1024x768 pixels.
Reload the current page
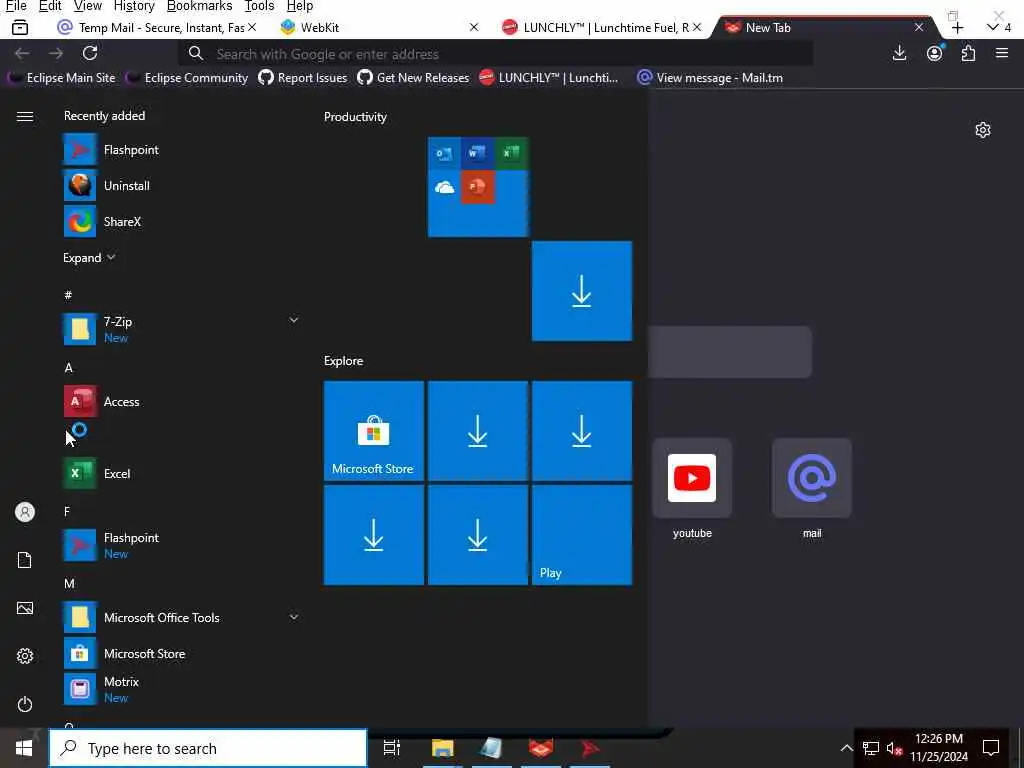[90, 54]
